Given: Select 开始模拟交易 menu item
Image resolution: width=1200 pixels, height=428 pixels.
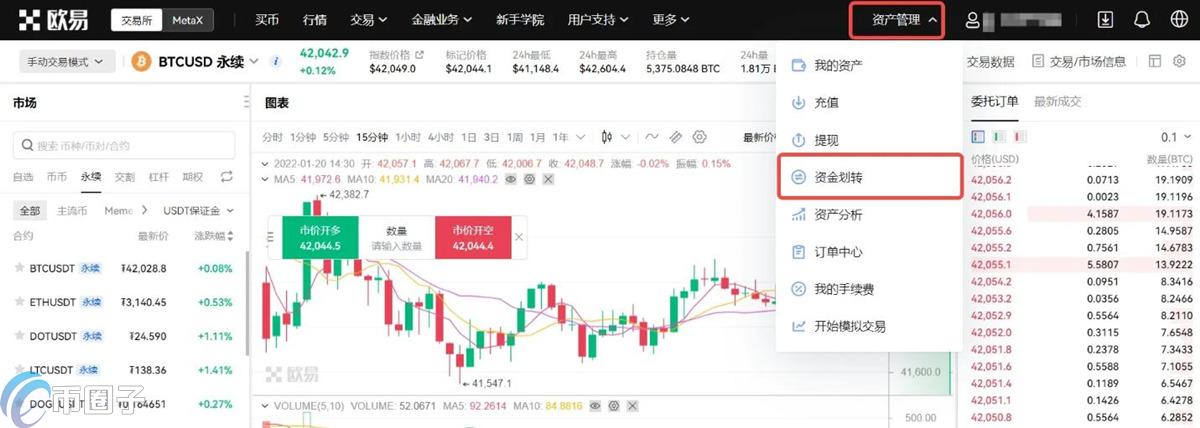Looking at the screenshot, I should [870, 326].
